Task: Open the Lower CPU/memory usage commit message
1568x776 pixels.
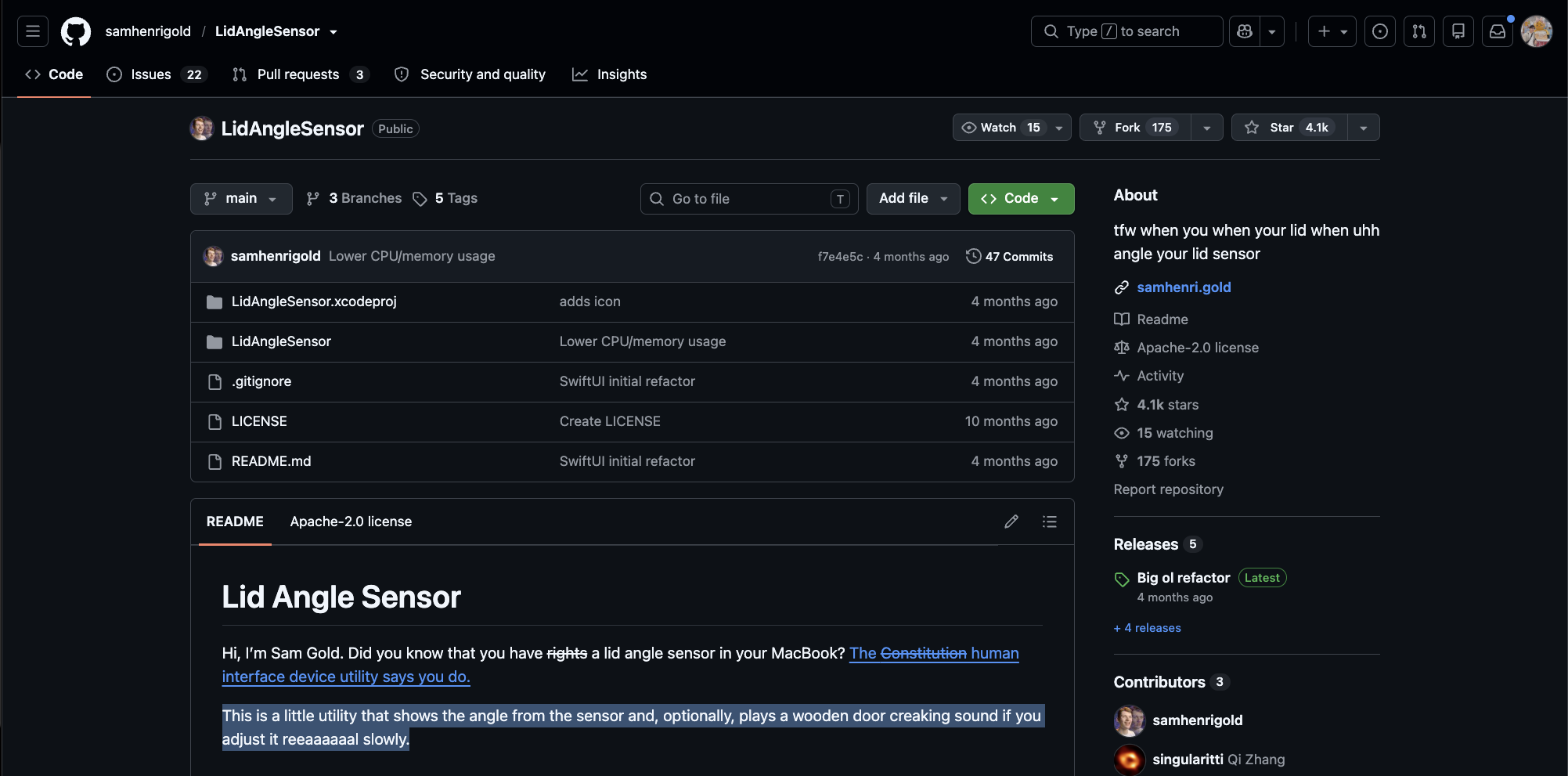Action: pos(412,256)
